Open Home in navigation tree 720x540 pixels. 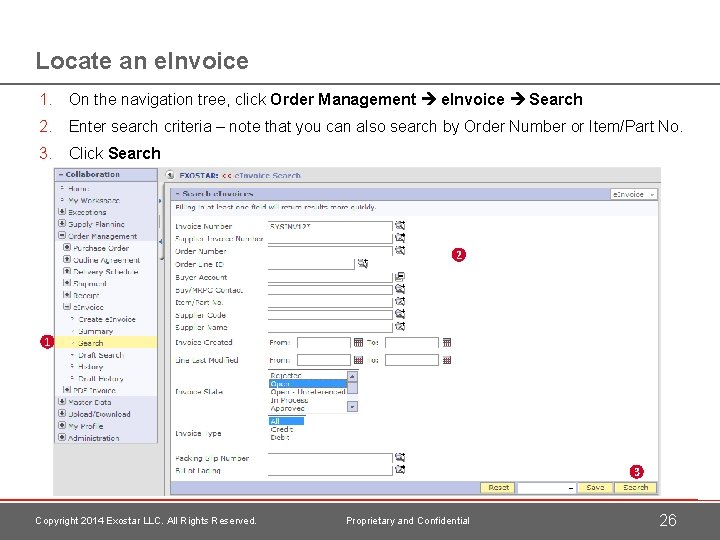click(x=79, y=188)
